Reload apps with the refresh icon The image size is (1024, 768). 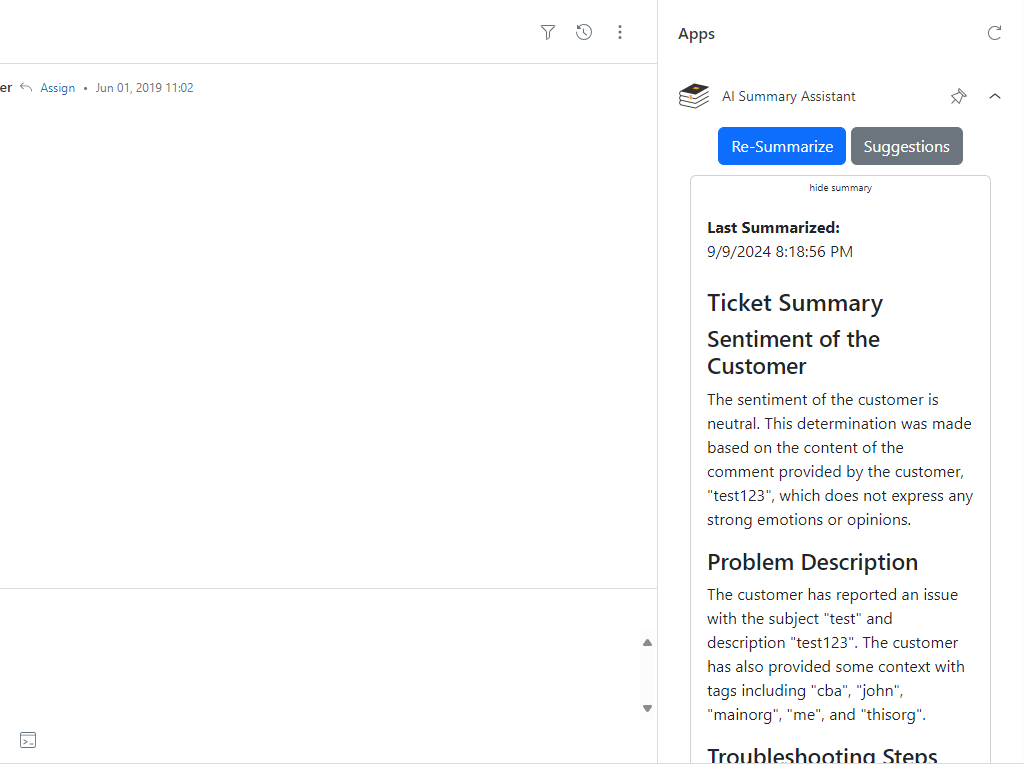pos(994,33)
